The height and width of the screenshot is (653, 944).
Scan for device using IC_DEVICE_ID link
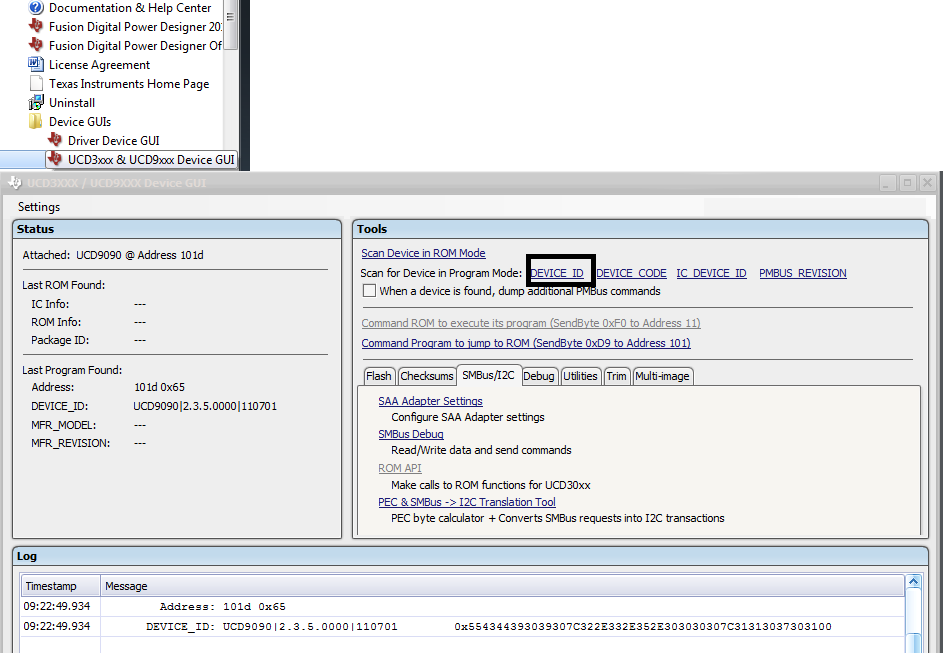click(x=711, y=273)
